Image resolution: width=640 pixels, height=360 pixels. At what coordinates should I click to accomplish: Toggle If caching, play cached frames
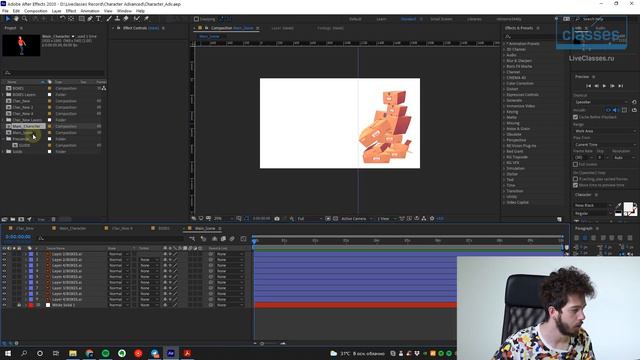576,179
